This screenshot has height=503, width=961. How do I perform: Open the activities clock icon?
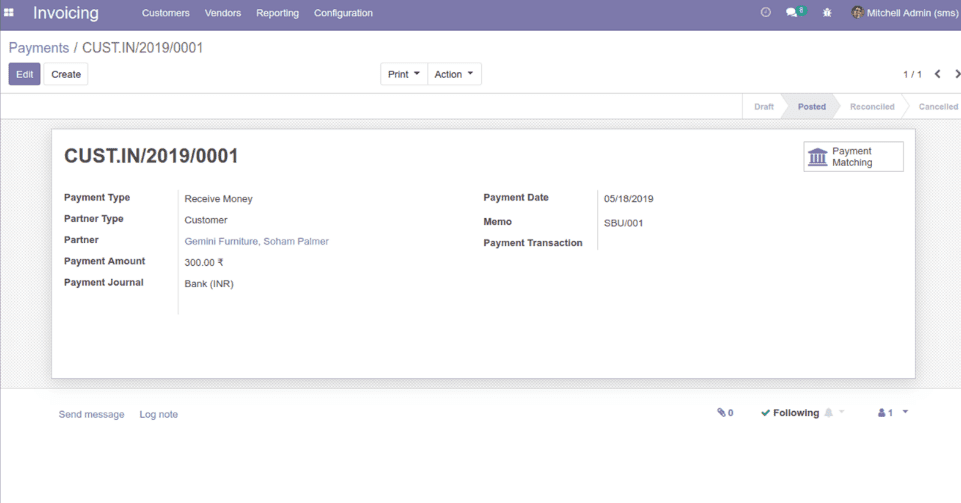click(x=765, y=12)
